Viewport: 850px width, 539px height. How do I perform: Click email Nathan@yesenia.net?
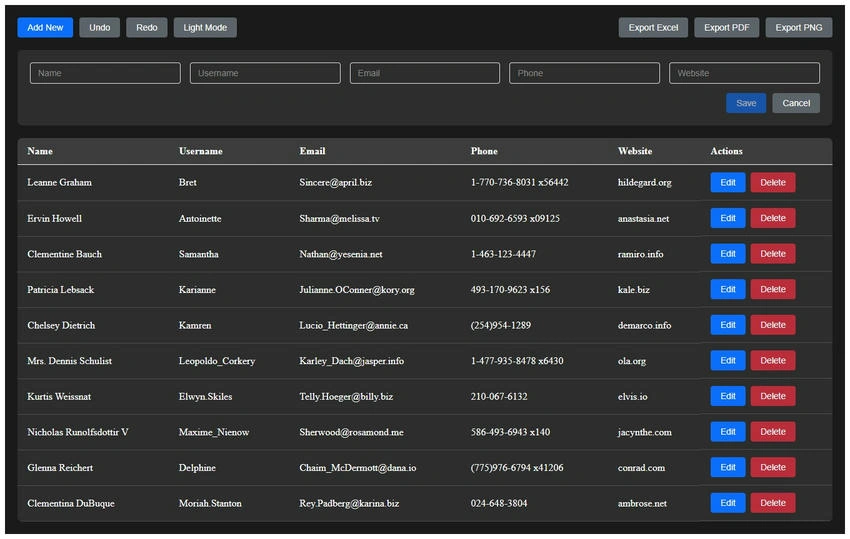point(340,254)
